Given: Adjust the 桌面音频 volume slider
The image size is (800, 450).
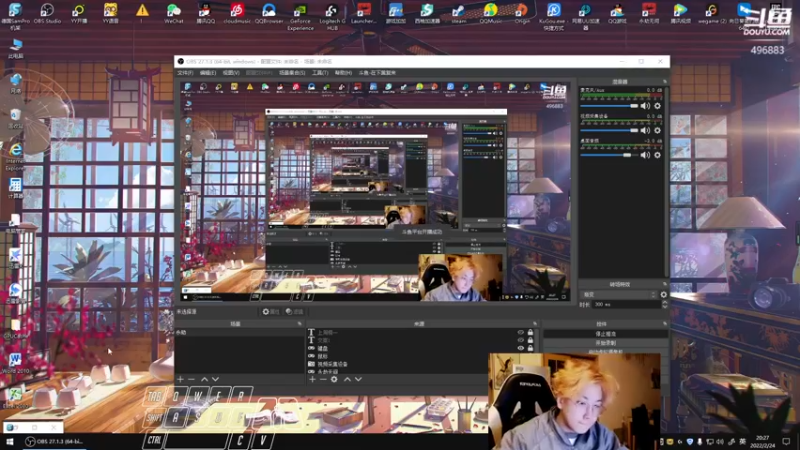Looking at the screenshot, I should 609,155.
